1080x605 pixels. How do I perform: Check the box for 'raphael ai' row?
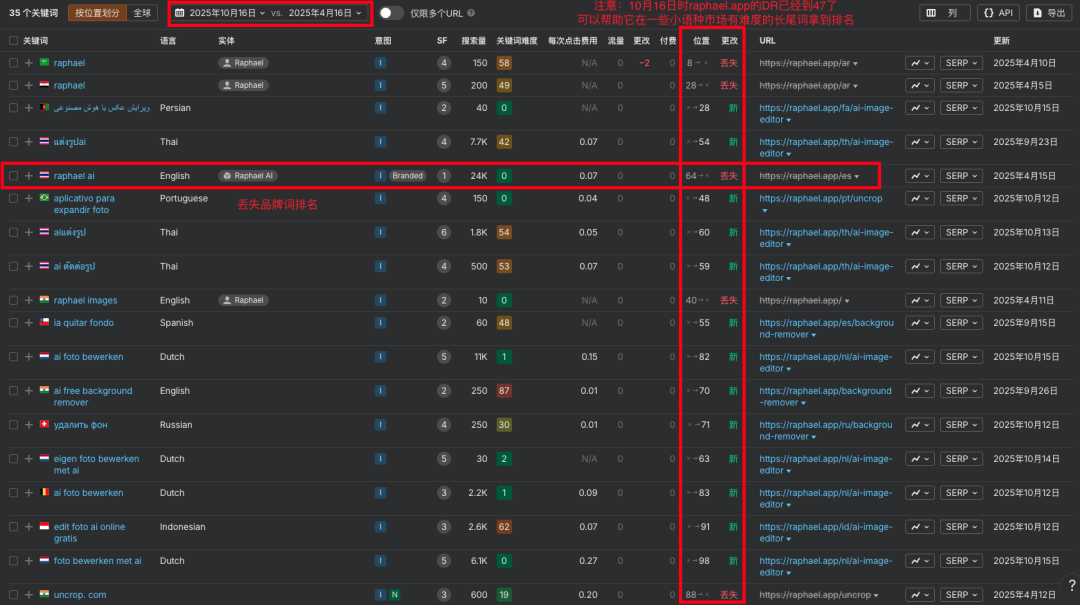tap(13, 176)
